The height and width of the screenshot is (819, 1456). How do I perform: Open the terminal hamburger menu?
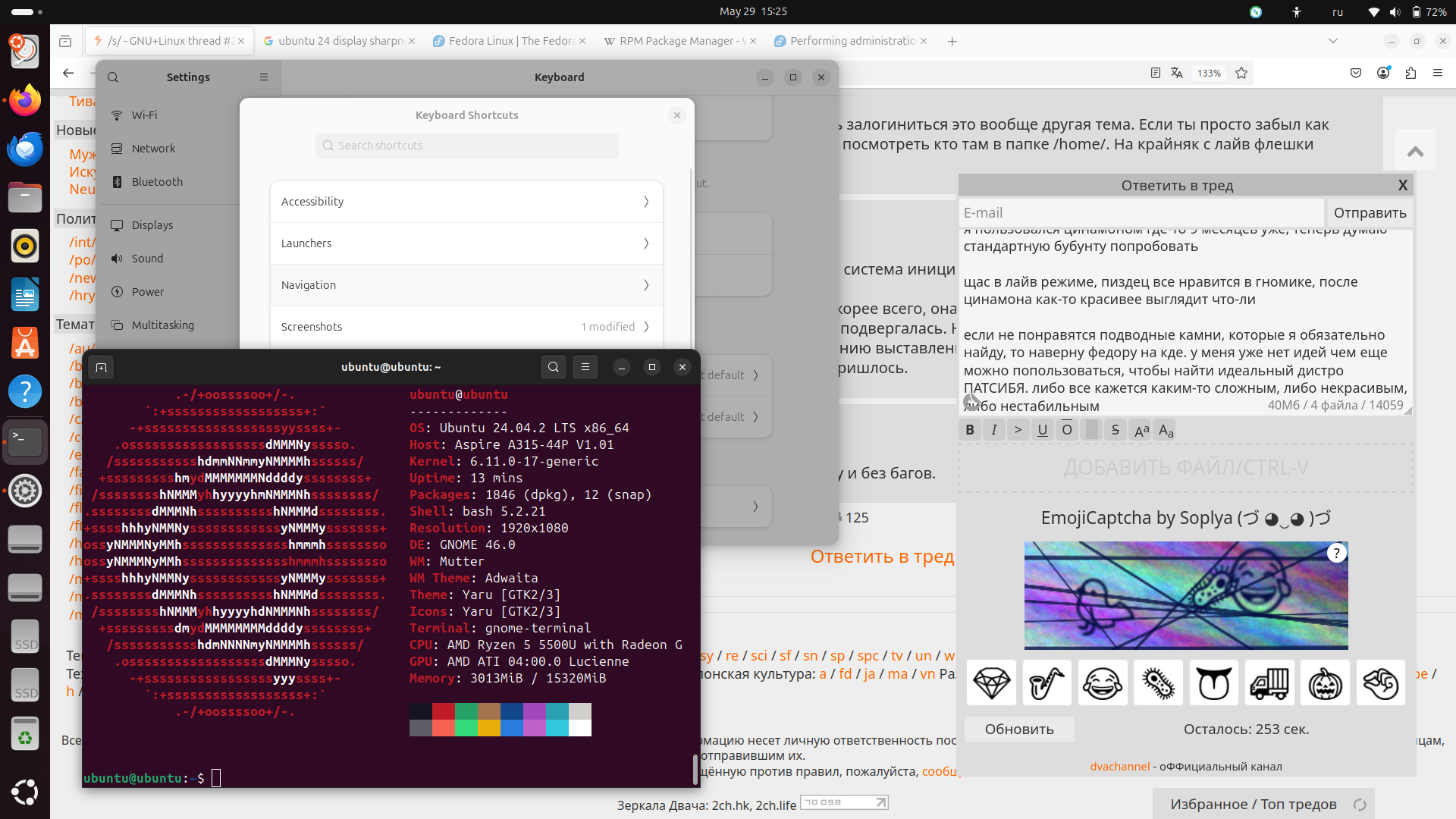tap(585, 367)
